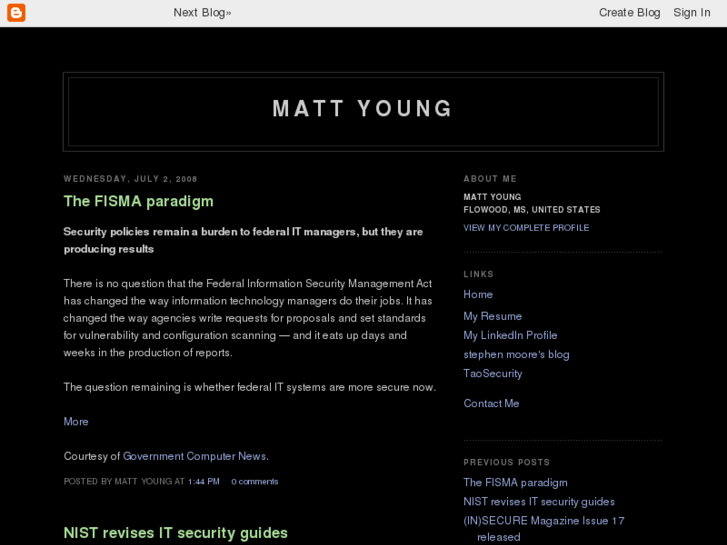Open the Create Blog link
727x545 pixels.
[x=629, y=13]
